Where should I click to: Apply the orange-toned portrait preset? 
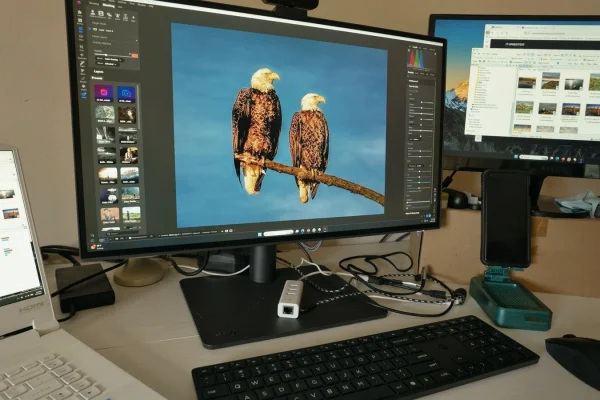pyautogui.click(x=110, y=216)
